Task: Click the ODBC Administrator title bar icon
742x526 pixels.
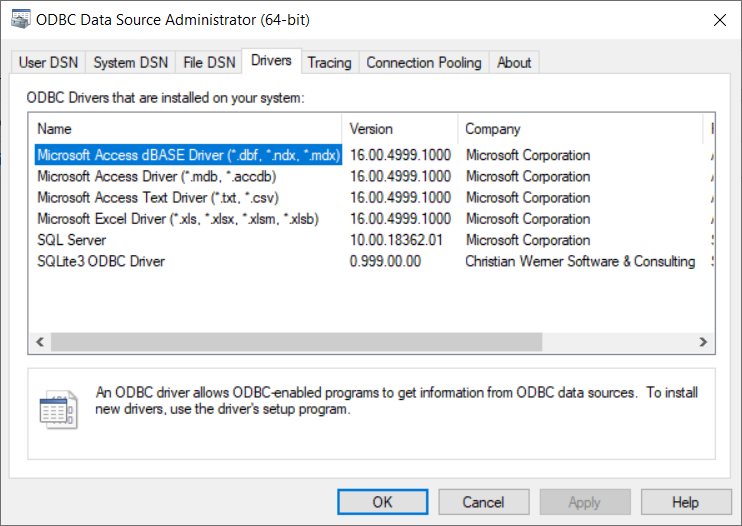Action: [19, 19]
